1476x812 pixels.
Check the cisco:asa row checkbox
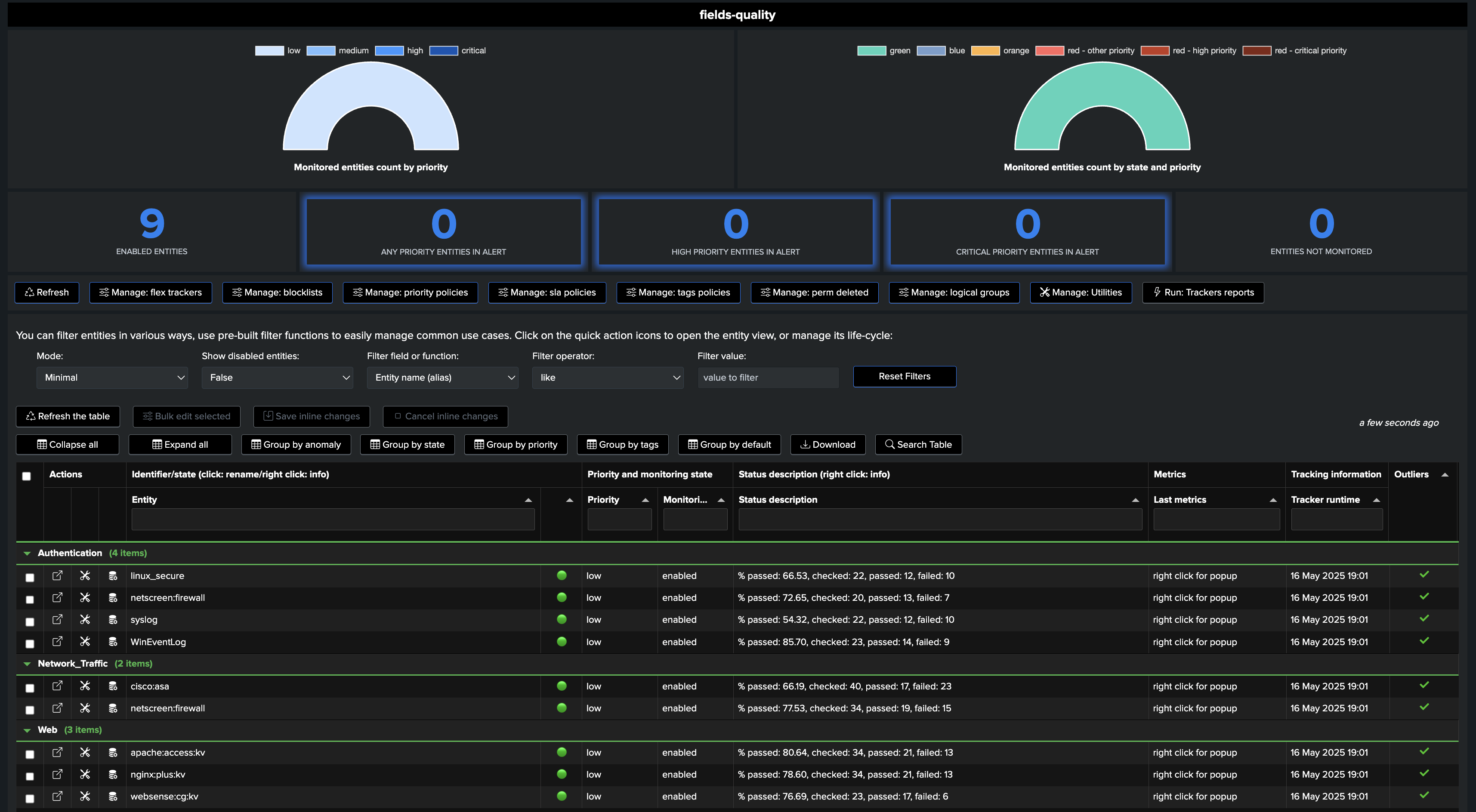click(30, 688)
